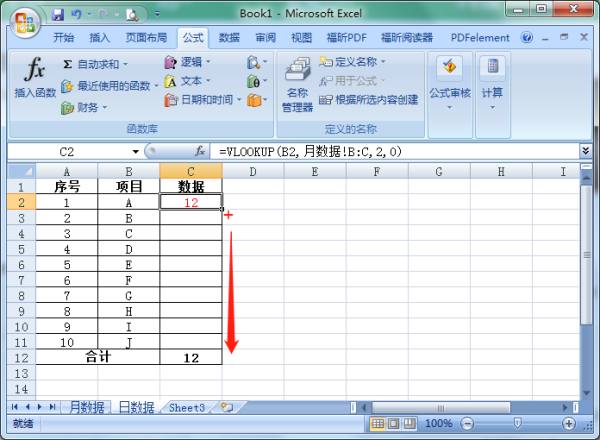Screen dimensions: 600x440
Task: Open Logical functions (逻辑)
Action: pyautogui.click(x=188, y=62)
